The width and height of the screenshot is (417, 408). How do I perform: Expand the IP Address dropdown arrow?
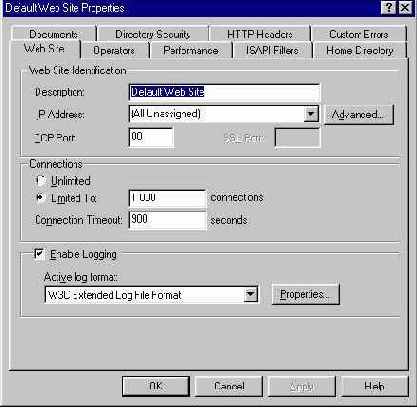[x=311, y=114]
